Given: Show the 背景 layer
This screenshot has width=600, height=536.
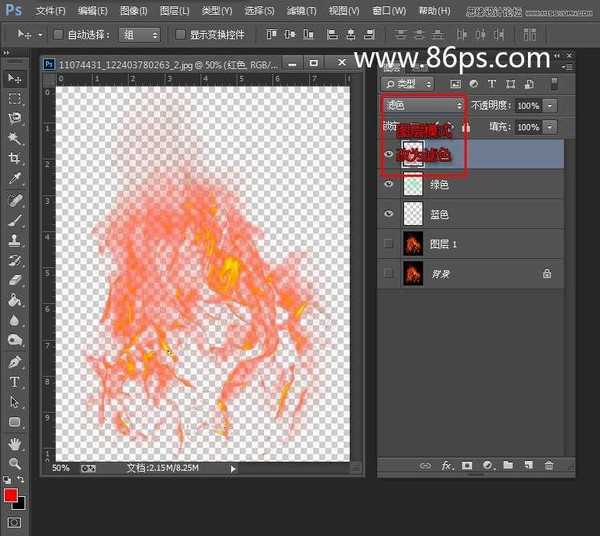Looking at the screenshot, I should (x=390, y=273).
